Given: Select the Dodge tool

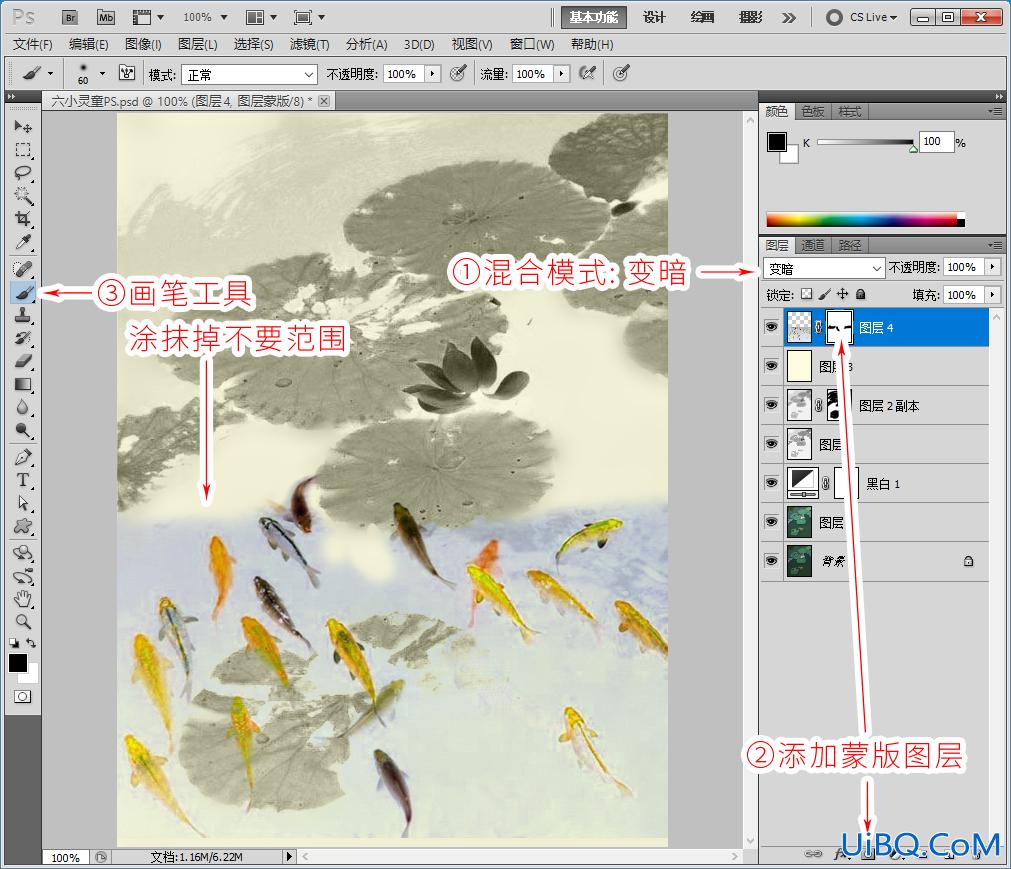Looking at the screenshot, I should pos(23,431).
